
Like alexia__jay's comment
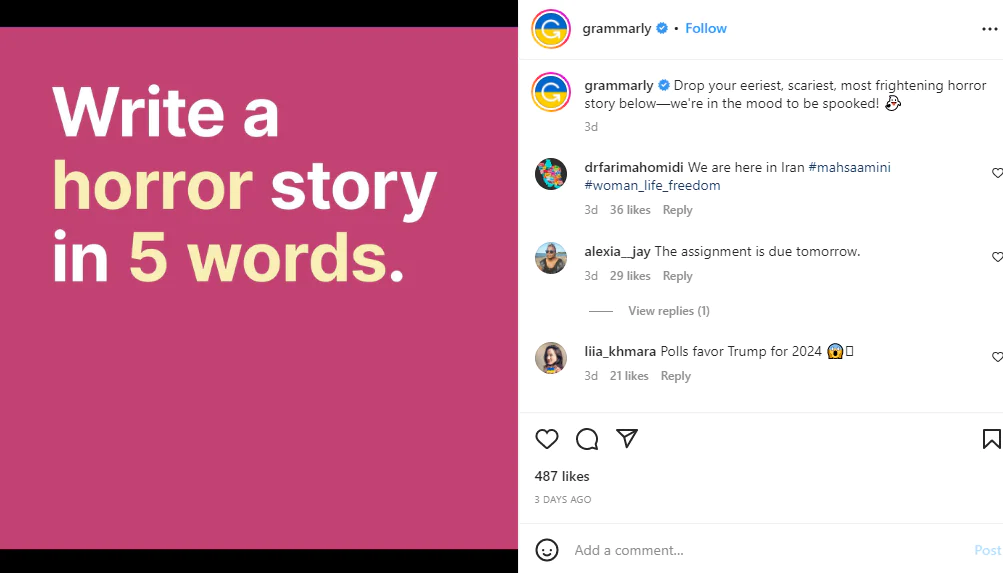(x=997, y=257)
